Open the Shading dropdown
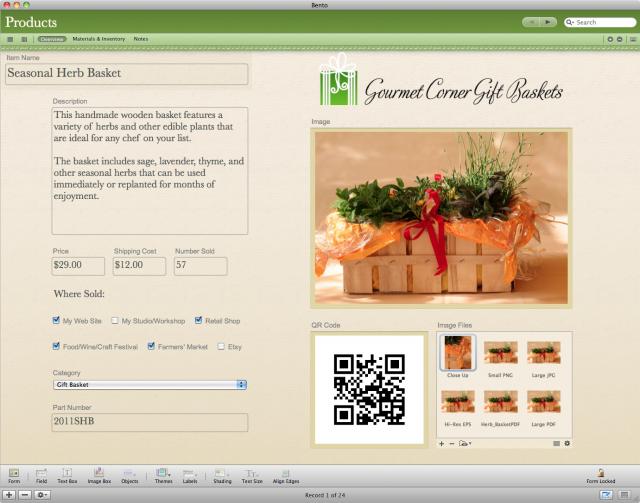 (222, 475)
